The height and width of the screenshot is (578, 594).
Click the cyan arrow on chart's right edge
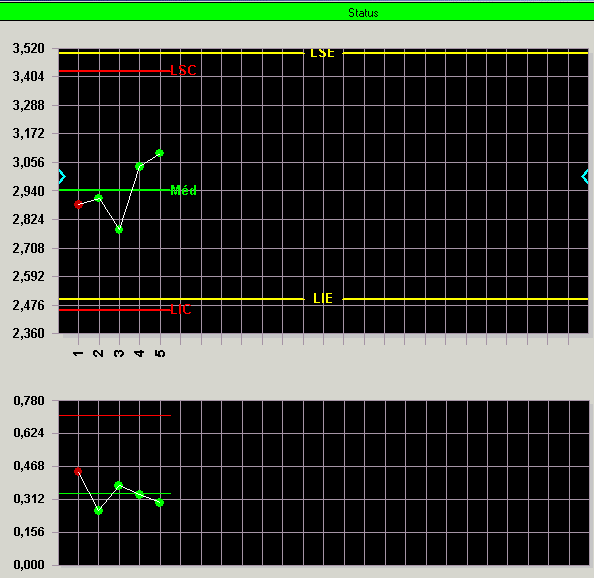(x=585, y=177)
